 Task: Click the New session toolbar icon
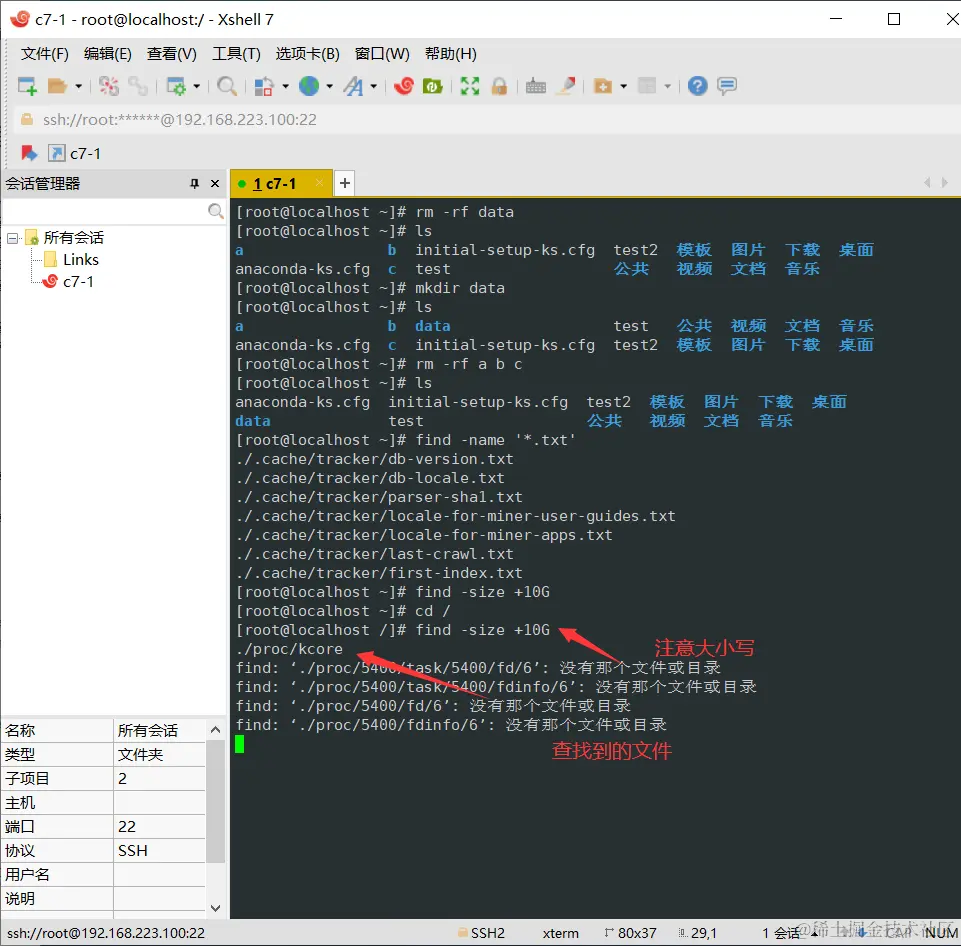27,86
